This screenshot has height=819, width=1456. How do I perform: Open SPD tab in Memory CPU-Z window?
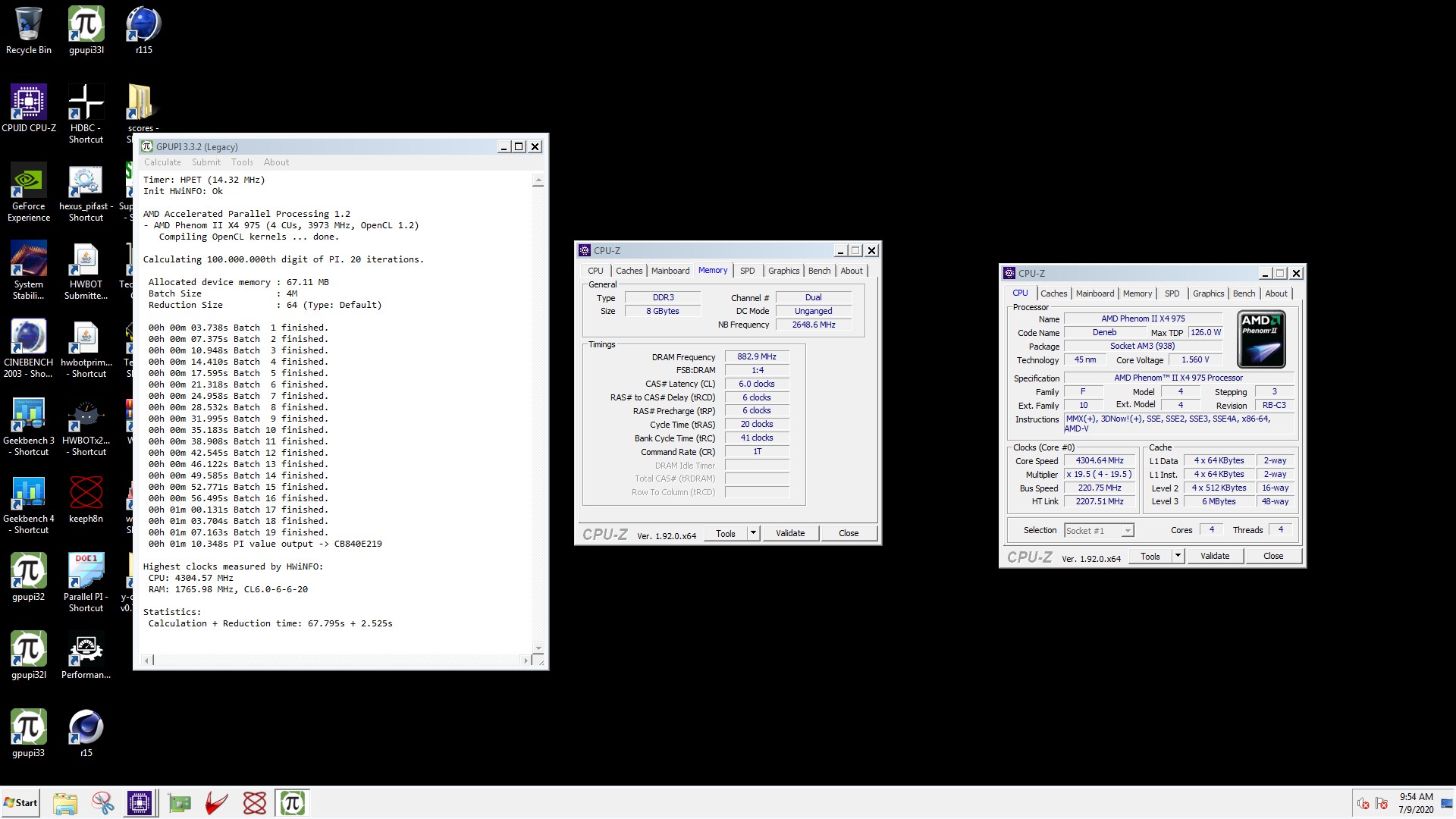coord(747,271)
